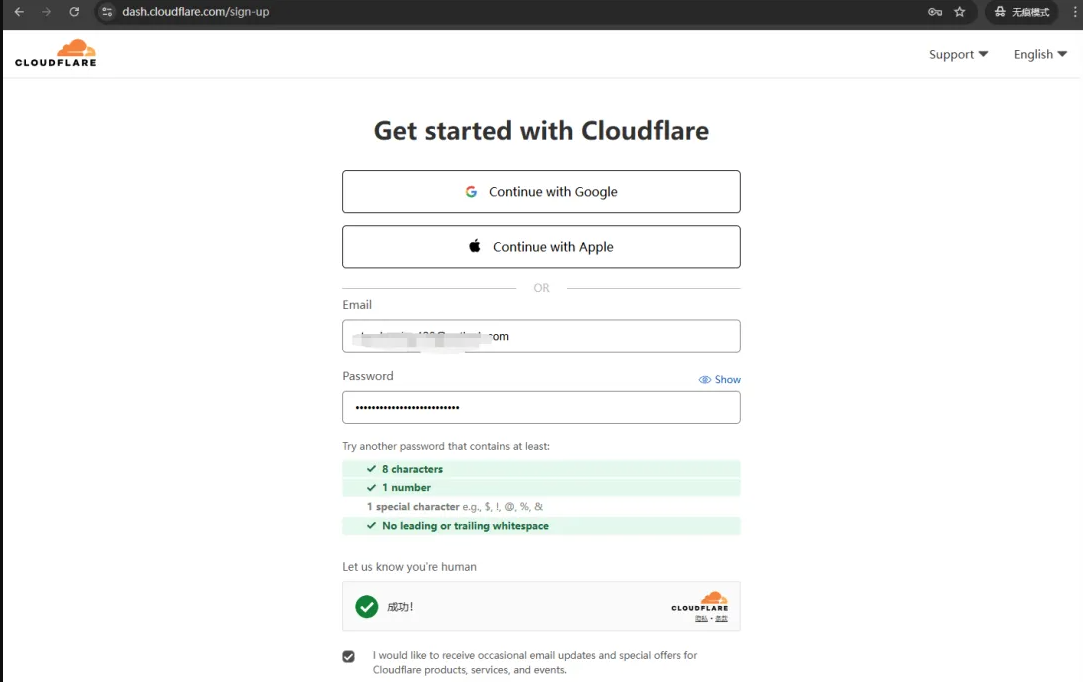1083x682 pixels.
Task: Click the Cloudflare logo in the captcha widget
Action: click(x=700, y=602)
